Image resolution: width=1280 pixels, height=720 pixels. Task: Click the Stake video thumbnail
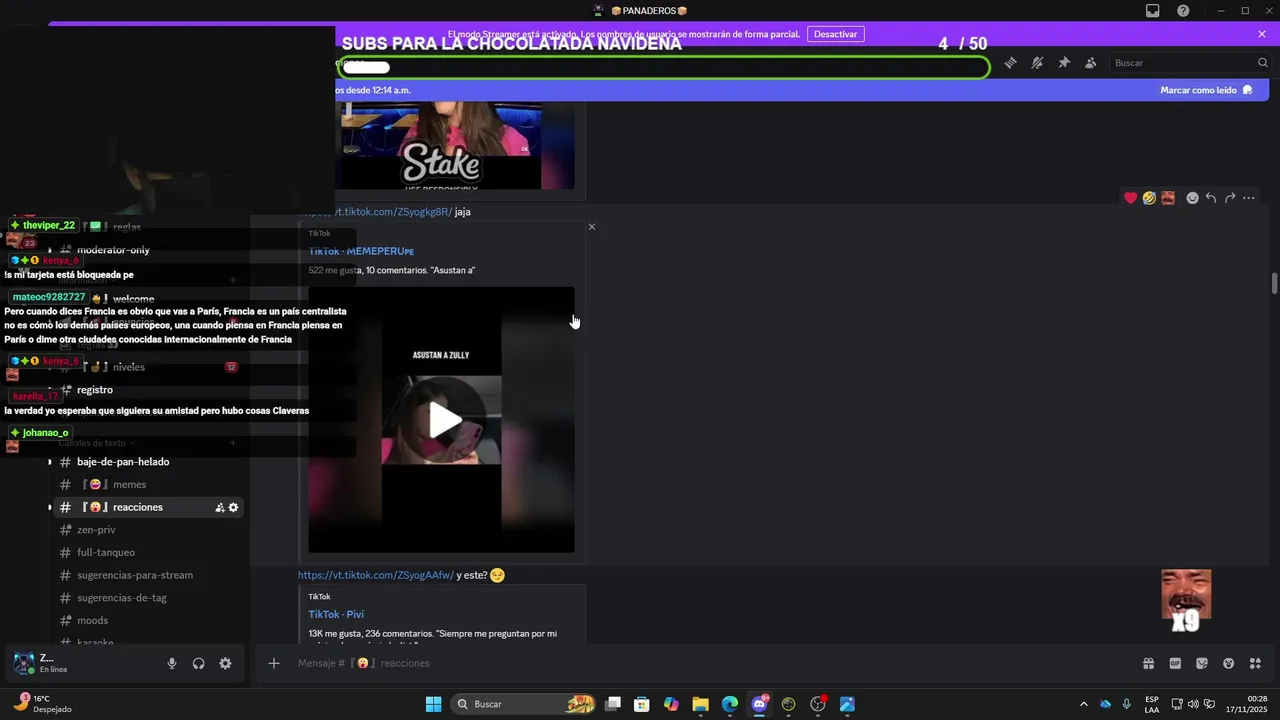click(x=441, y=145)
